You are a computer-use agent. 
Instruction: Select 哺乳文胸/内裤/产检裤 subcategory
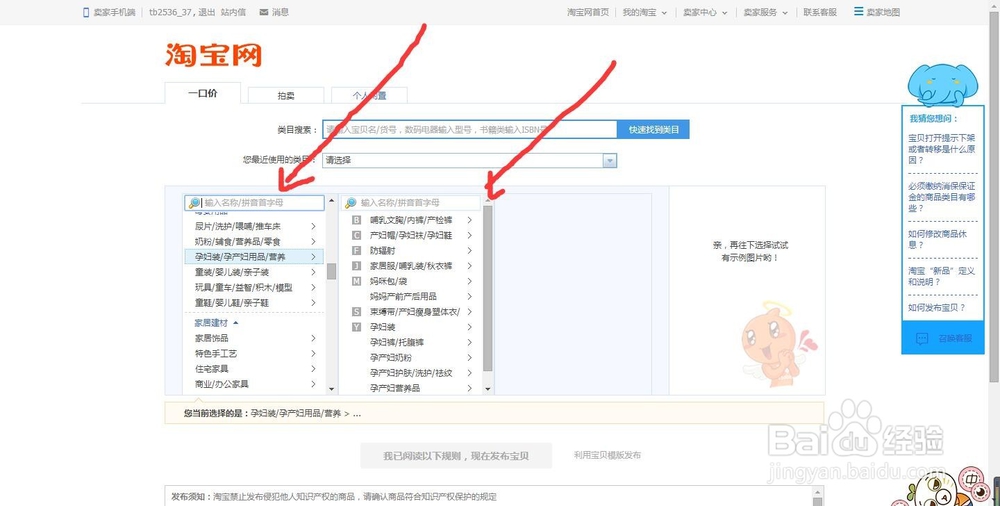pos(411,220)
